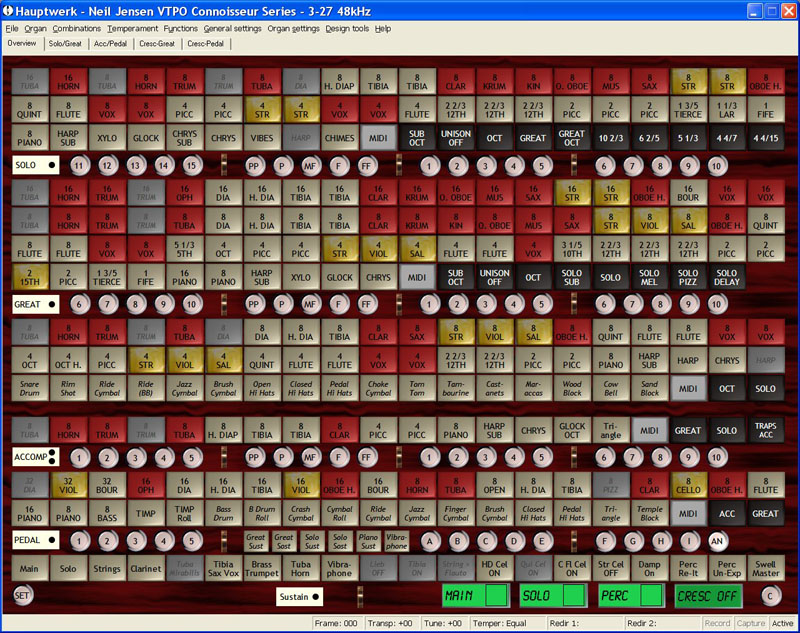Toggle the Choke Cymbal tab
The height and width of the screenshot is (633, 800).
(378, 388)
